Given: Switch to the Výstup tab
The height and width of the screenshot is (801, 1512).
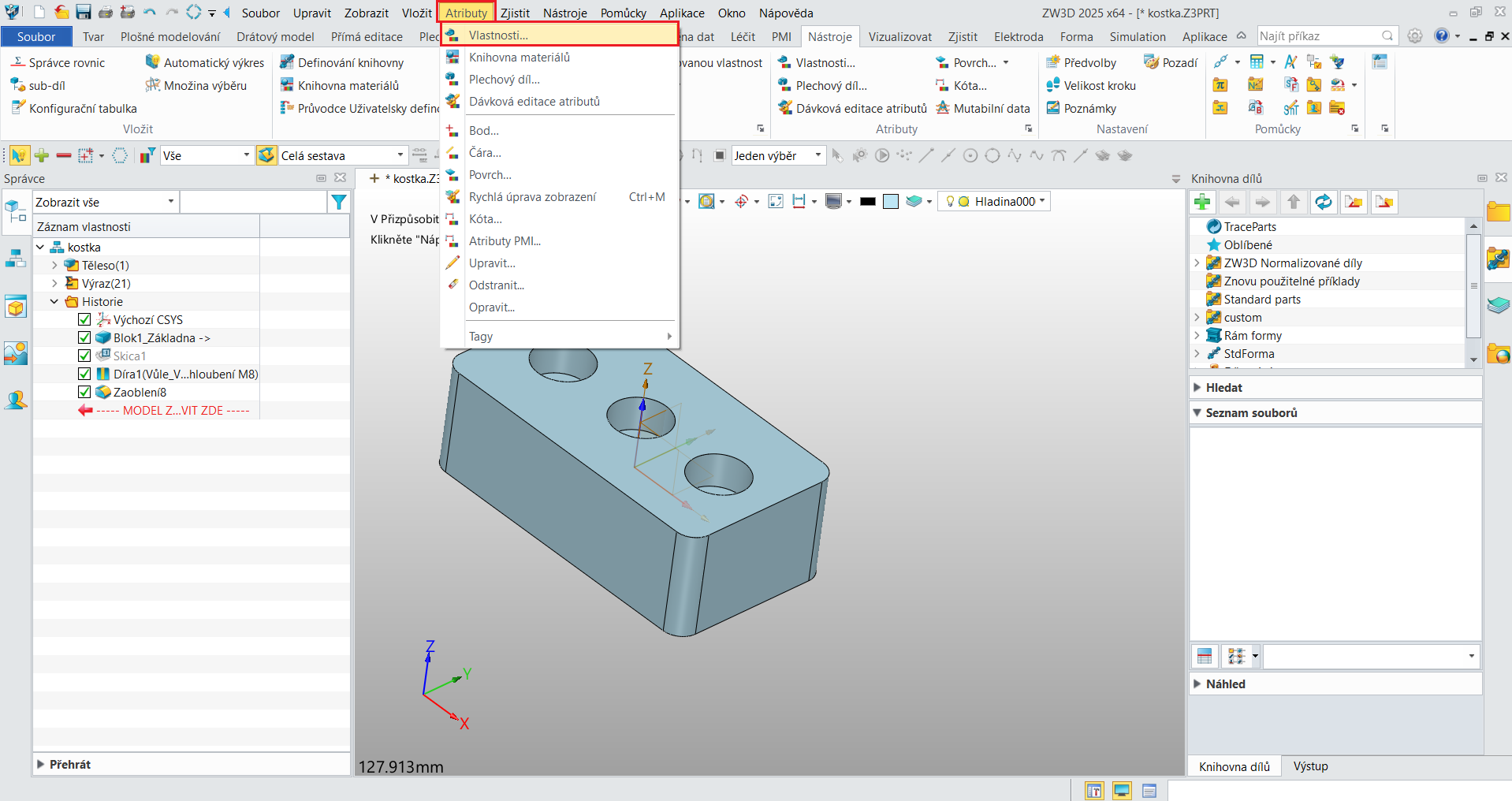Looking at the screenshot, I should (1310, 766).
